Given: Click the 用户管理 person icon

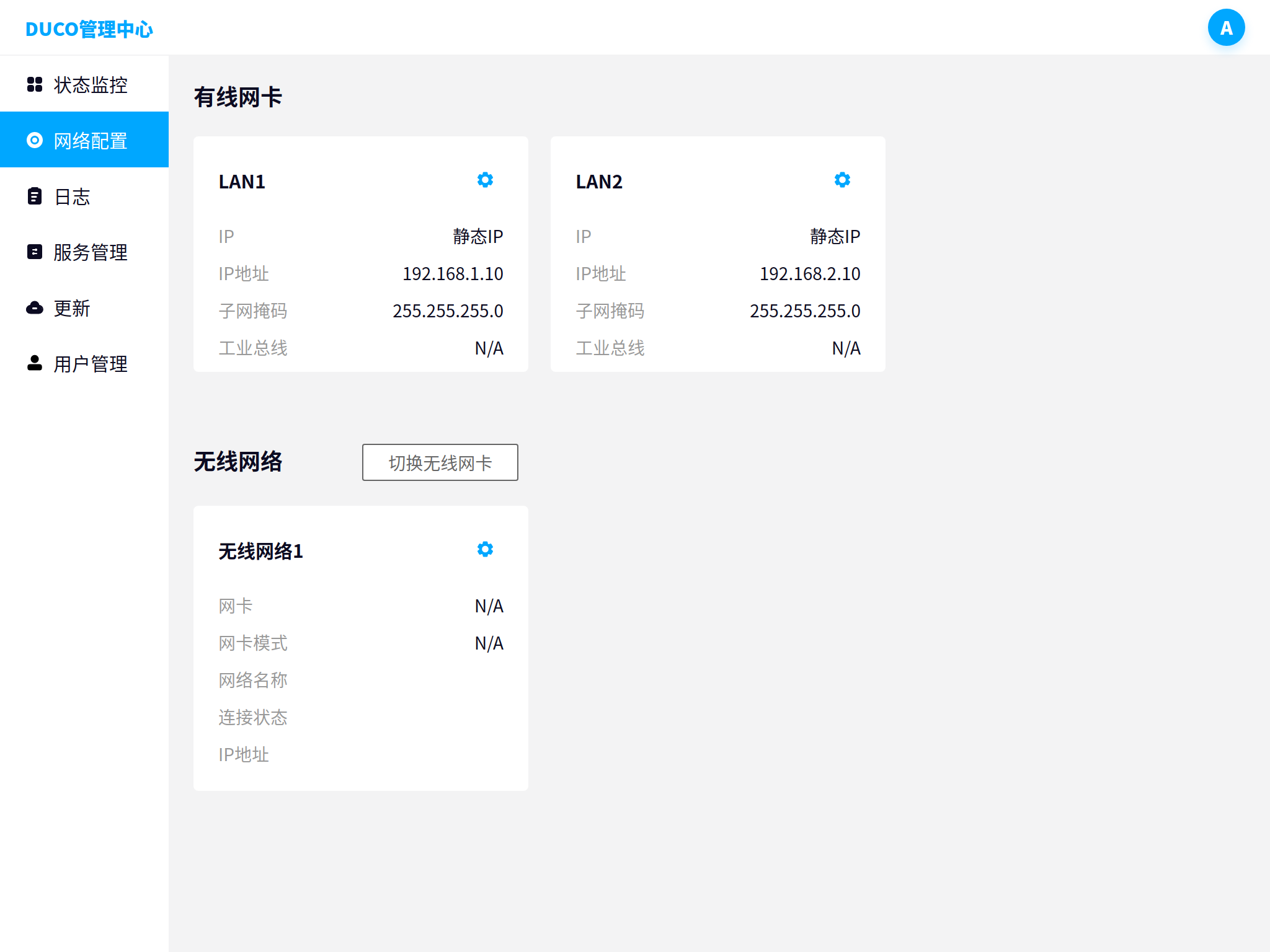Looking at the screenshot, I should pyautogui.click(x=35, y=363).
